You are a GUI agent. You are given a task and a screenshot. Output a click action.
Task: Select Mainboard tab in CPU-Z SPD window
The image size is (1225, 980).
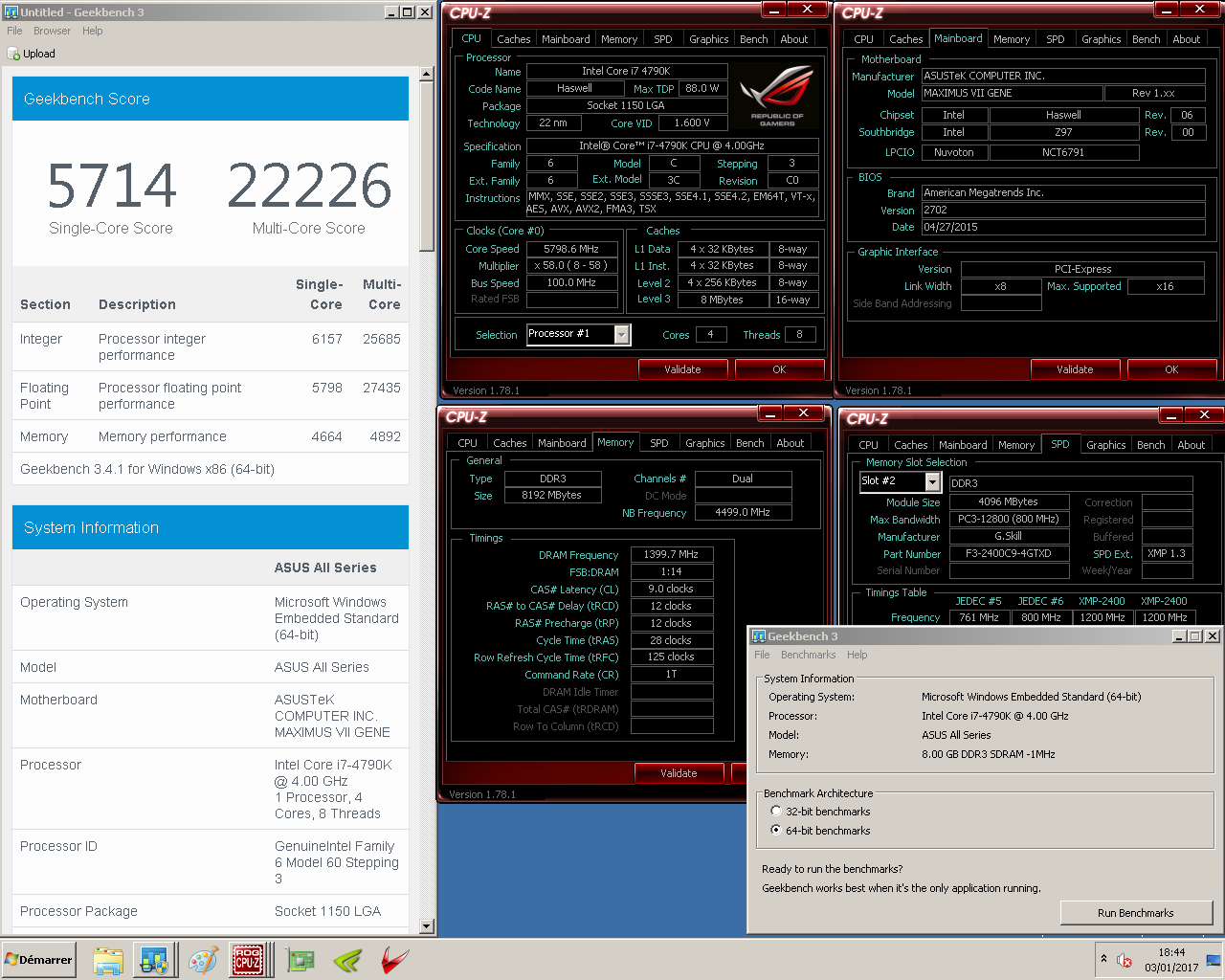click(x=963, y=445)
